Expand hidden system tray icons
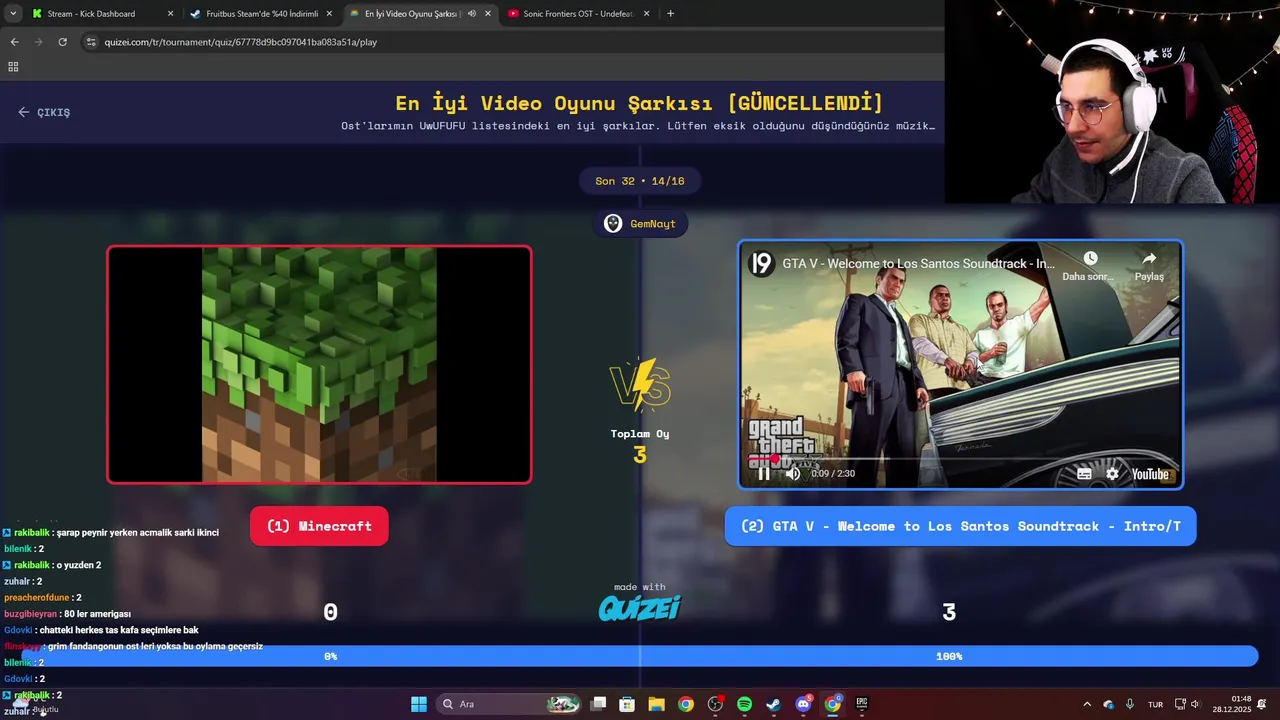 point(1087,704)
